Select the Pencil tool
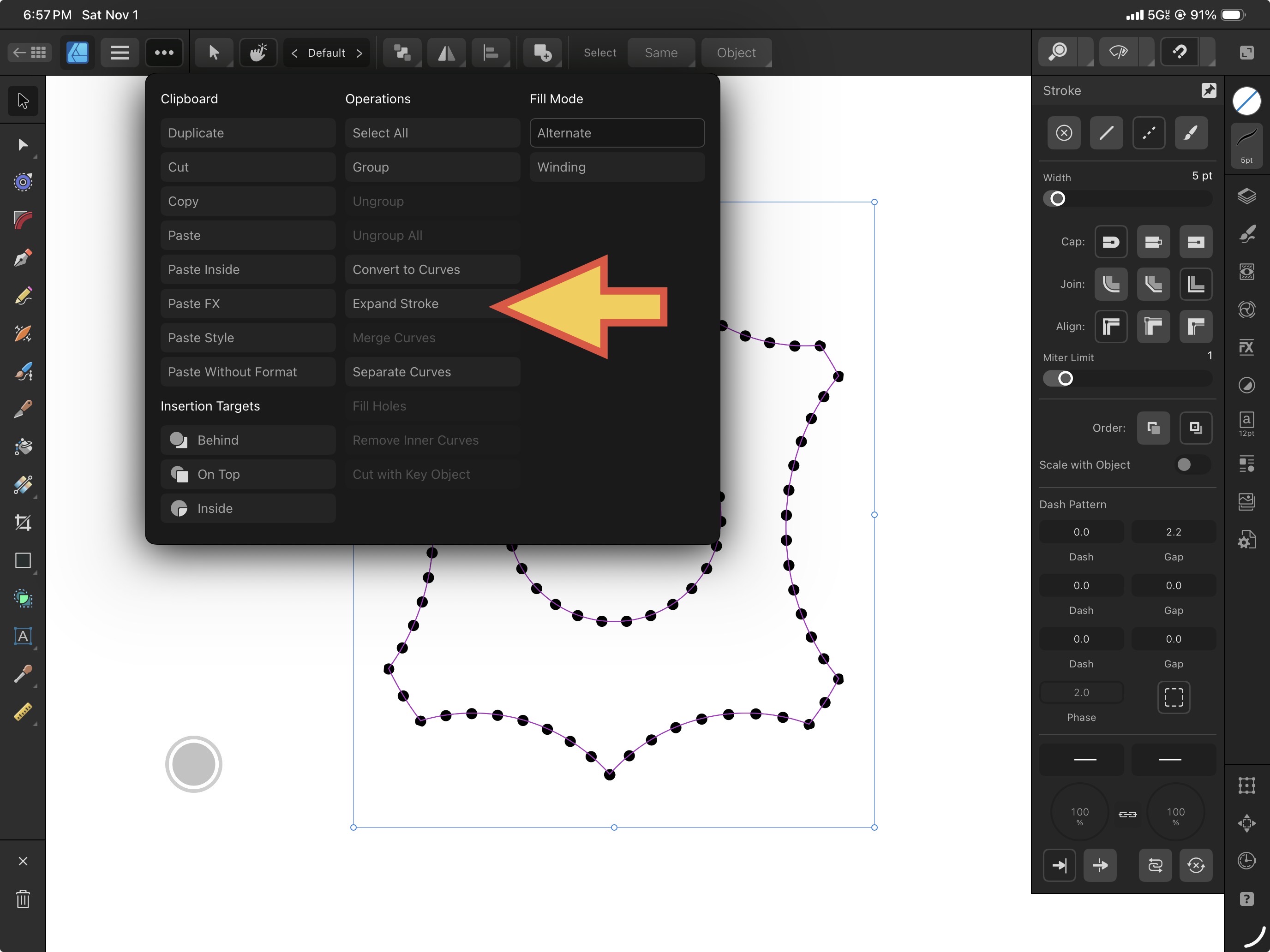 click(x=23, y=296)
